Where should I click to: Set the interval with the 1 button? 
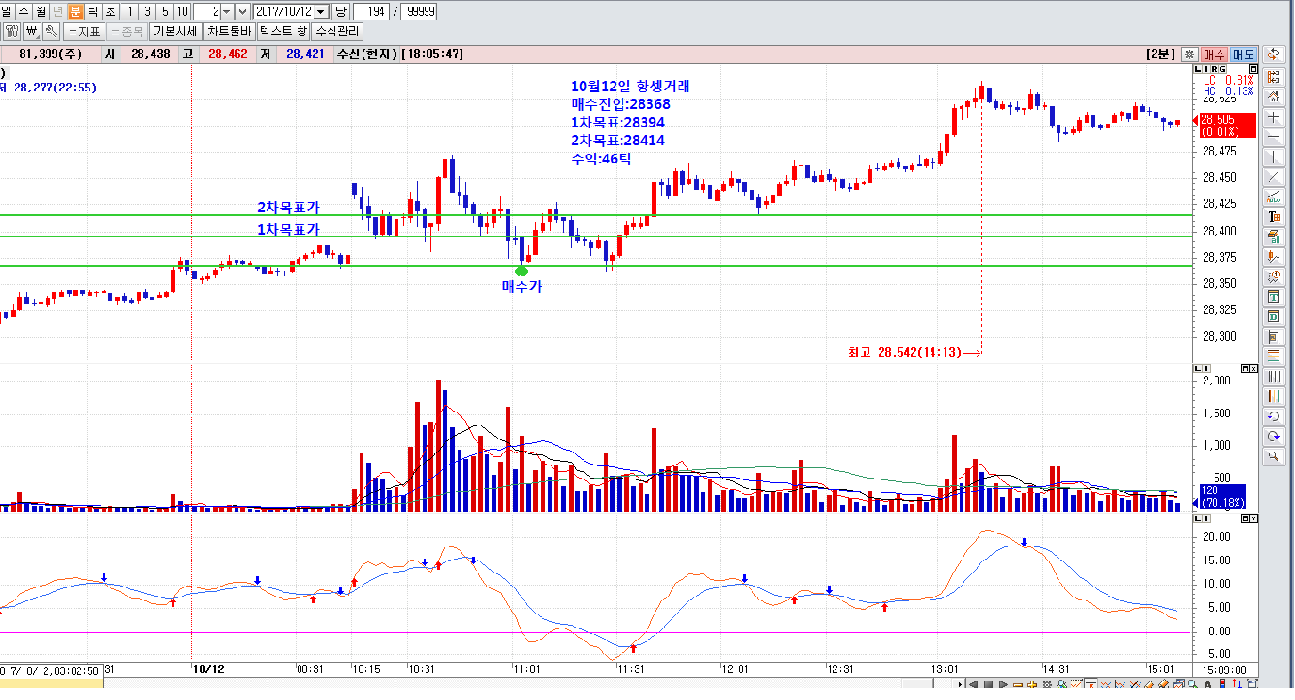click(131, 11)
